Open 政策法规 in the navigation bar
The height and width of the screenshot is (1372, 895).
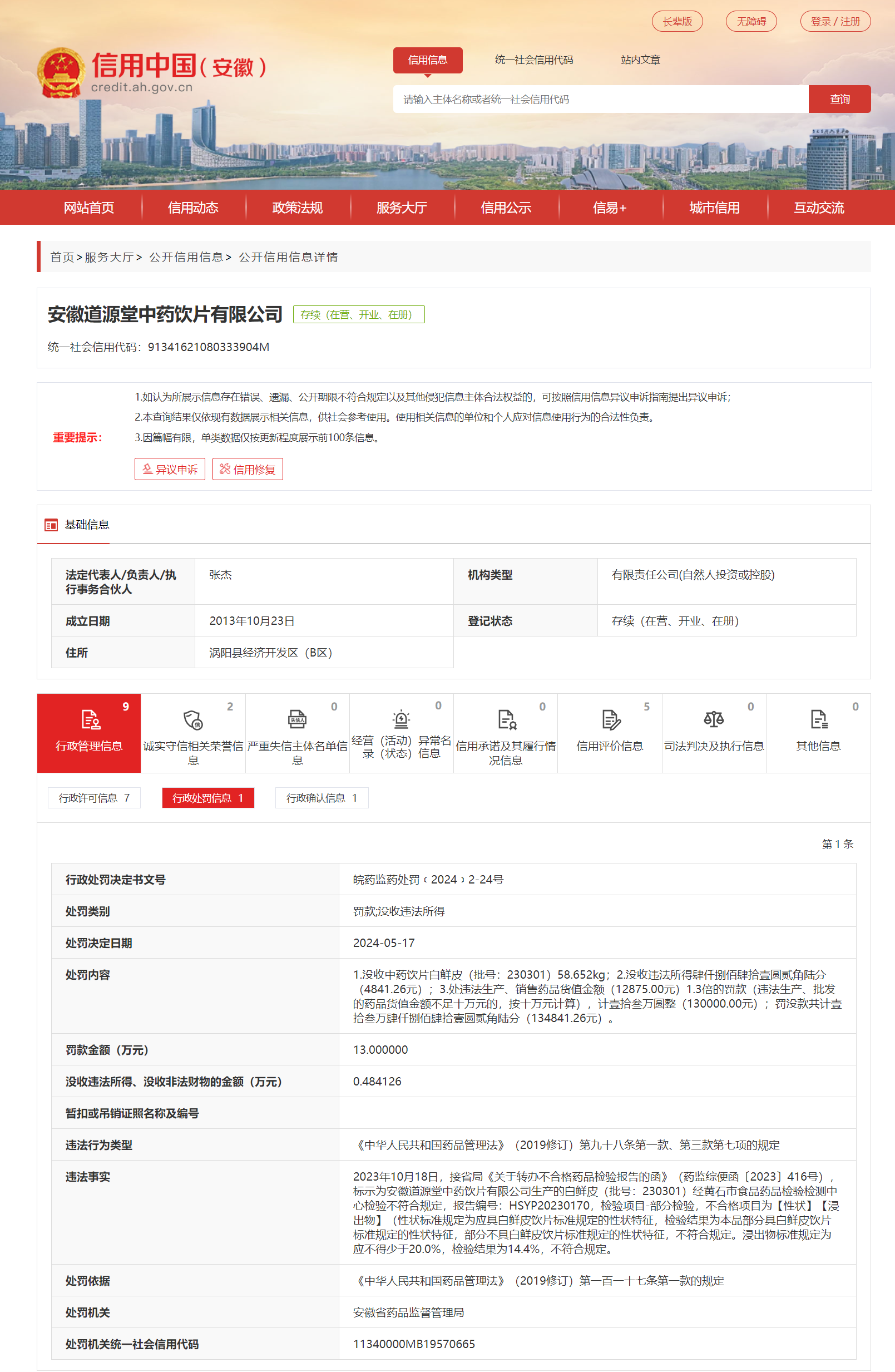click(x=298, y=208)
